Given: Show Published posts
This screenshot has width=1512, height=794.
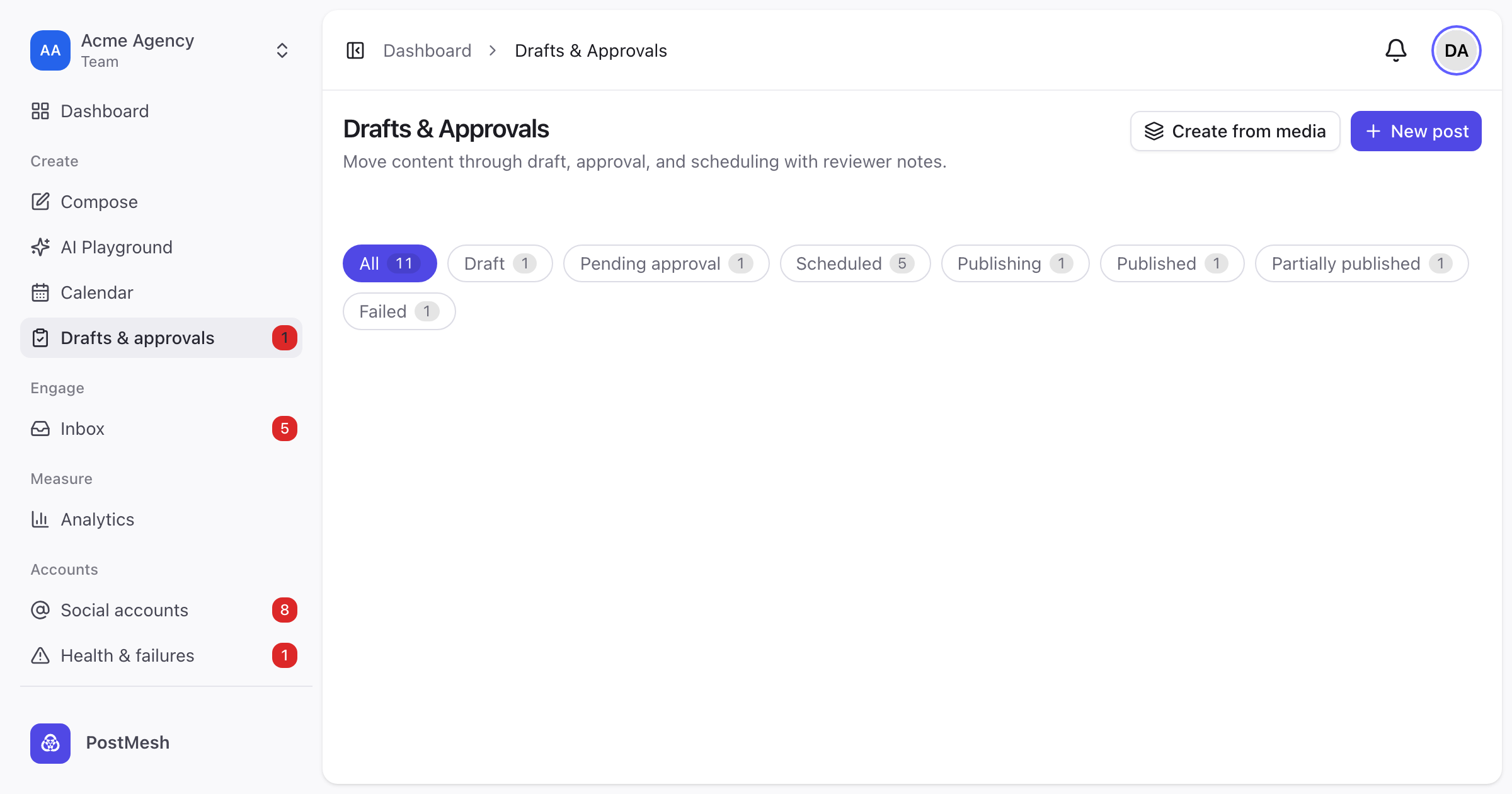Looking at the screenshot, I should click(x=1172, y=263).
